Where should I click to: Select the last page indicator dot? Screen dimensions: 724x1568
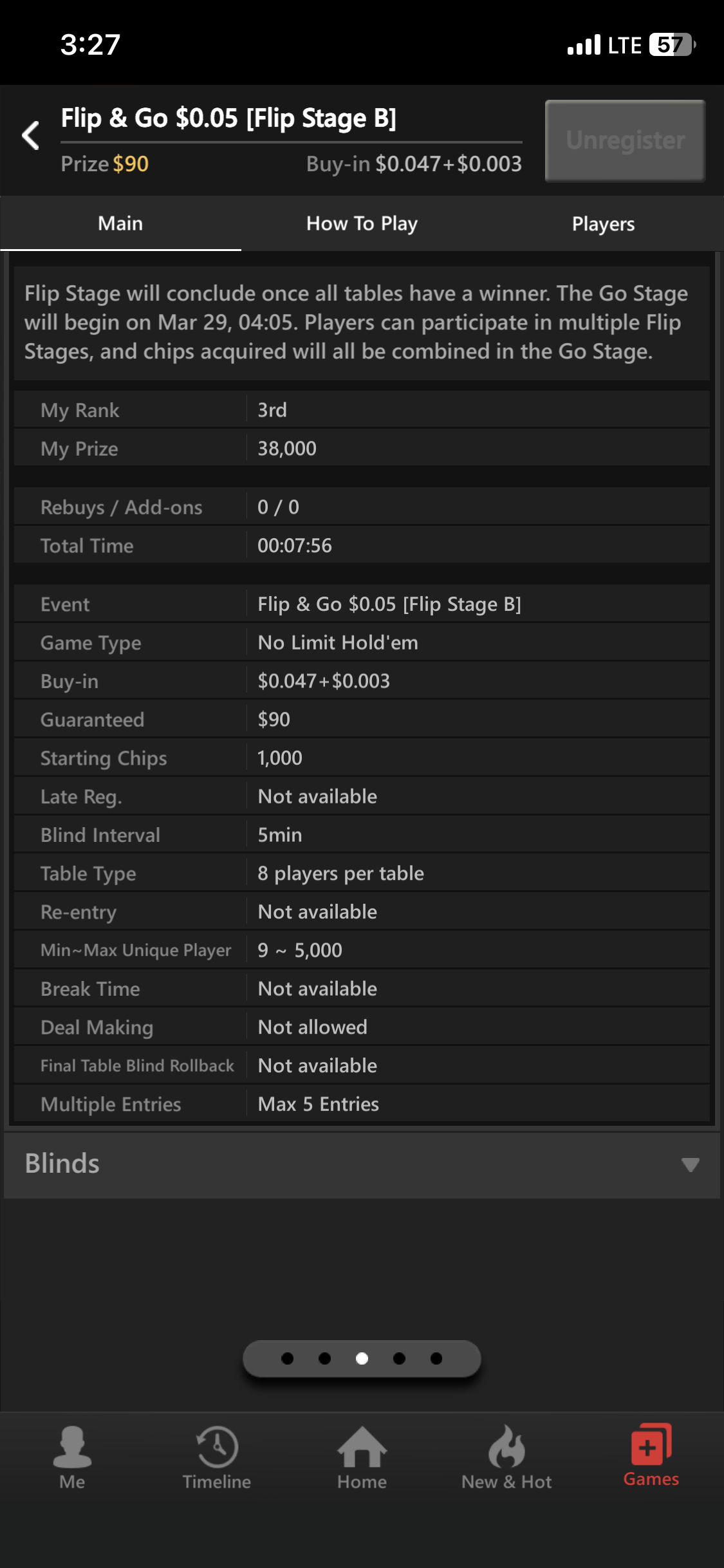[x=436, y=1358]
